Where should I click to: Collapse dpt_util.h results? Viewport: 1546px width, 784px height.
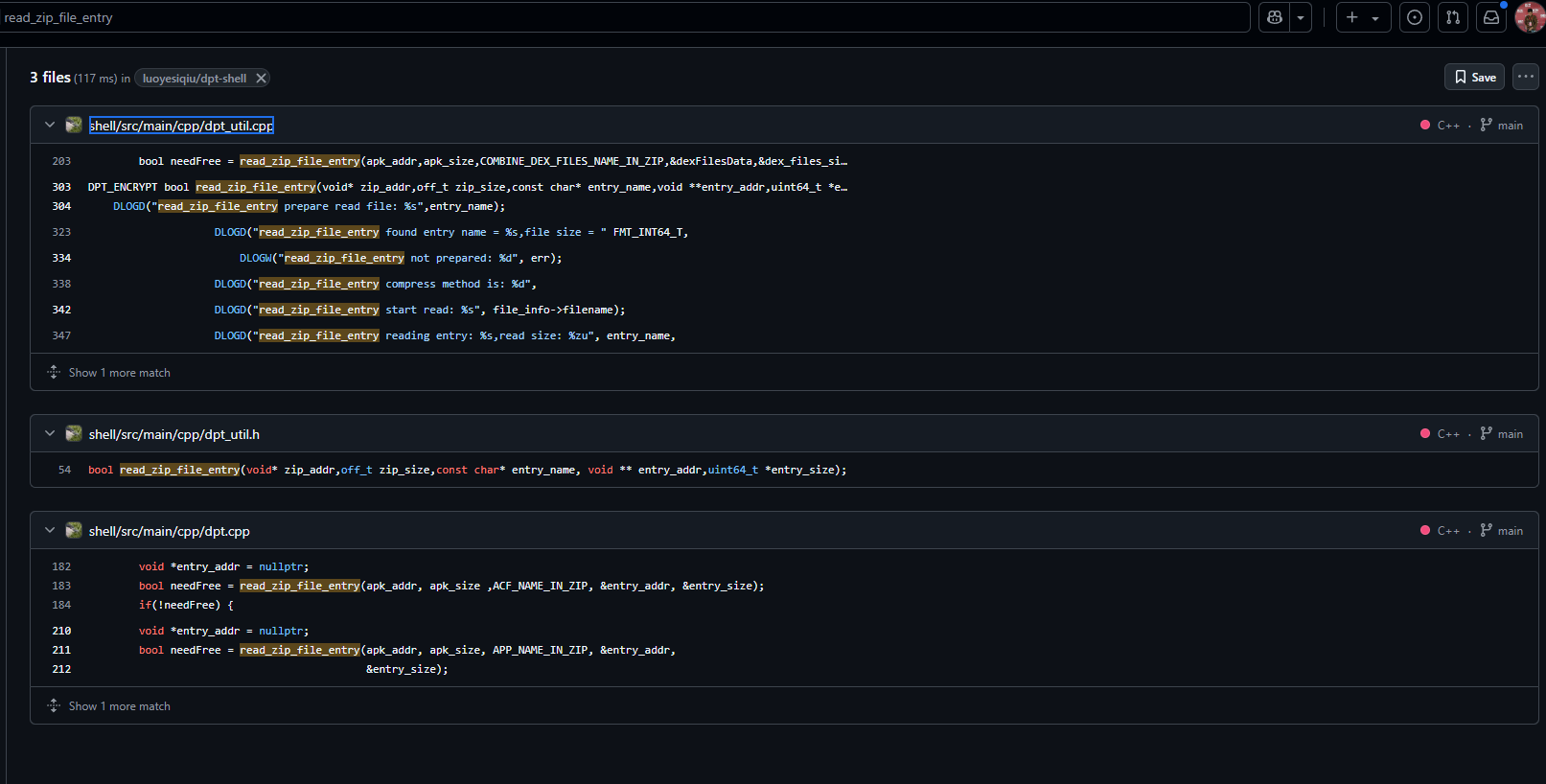tap(50, 433)
